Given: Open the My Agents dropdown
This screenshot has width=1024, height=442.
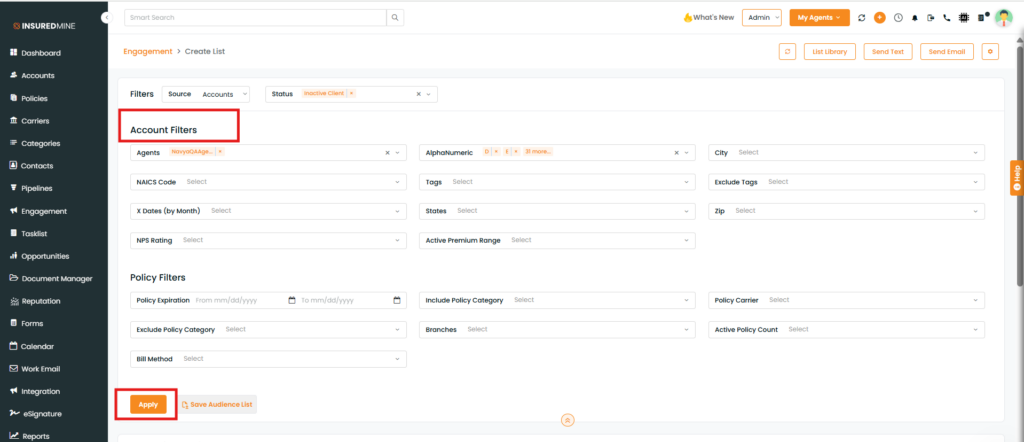Looking at the screenshot, I should [x=819, y=18].
